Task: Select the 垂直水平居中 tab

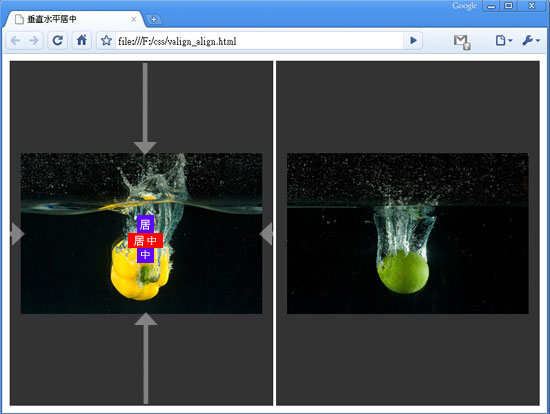Action: (x=74, y=19)
